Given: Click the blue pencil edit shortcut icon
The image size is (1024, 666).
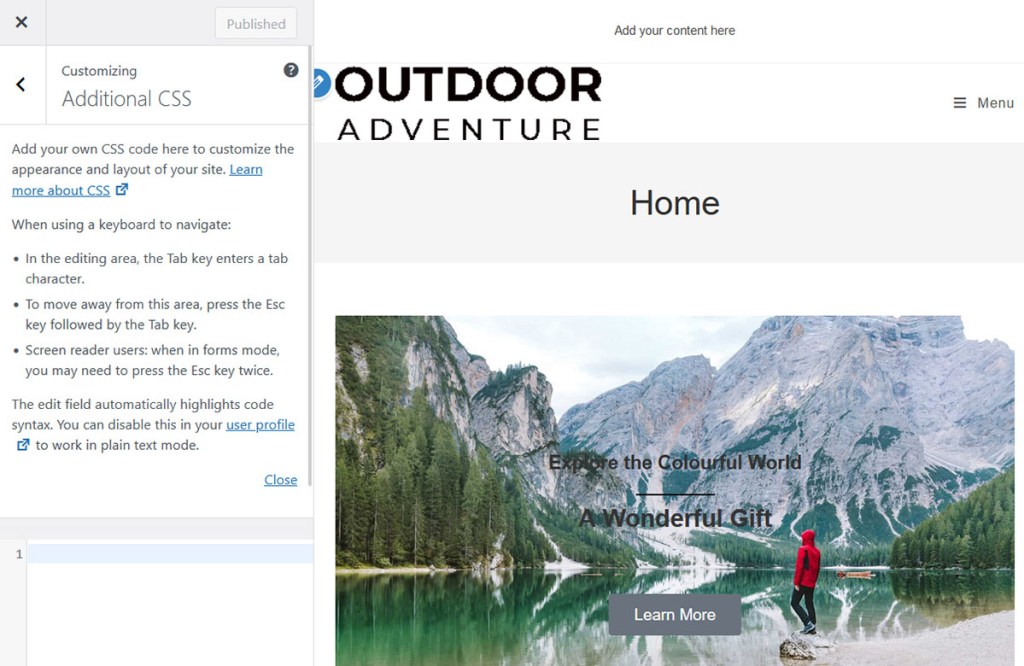Looking at the screenshot, I should click(320, 84).
